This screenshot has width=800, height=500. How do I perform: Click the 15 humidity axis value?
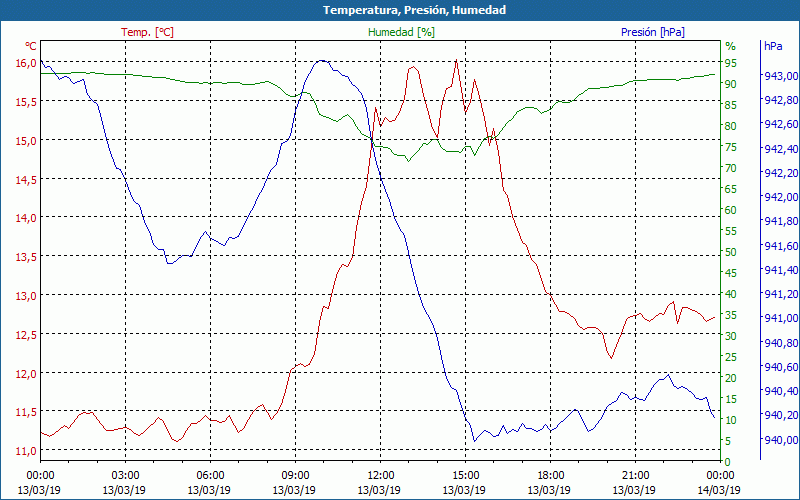click(x=731, y=398)
